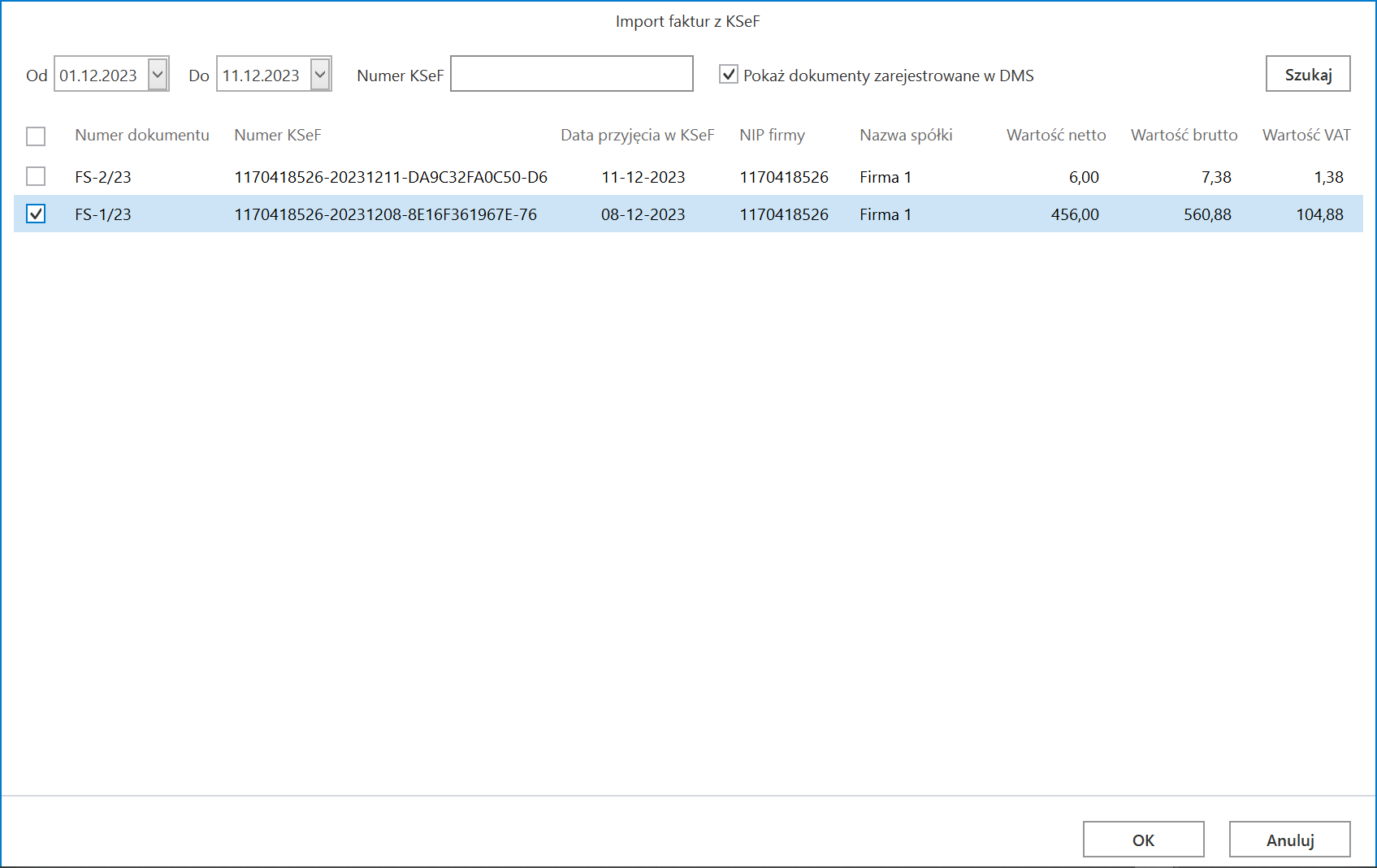This screenshot has height=868, width=1377.
Task: Select document number FS-2/23
Action: click(x=103, y=177)
